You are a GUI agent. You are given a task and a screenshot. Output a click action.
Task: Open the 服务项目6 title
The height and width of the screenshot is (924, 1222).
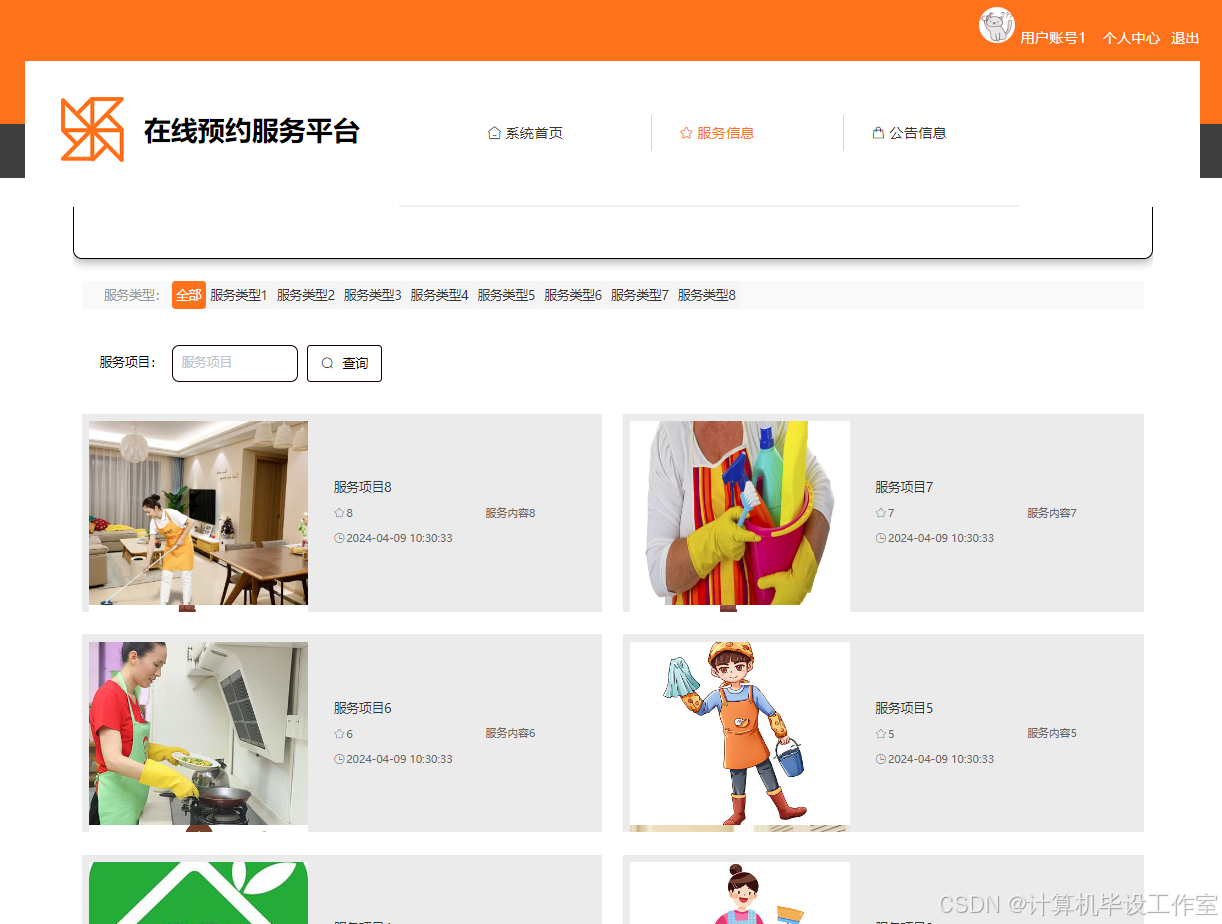point(363,708)
